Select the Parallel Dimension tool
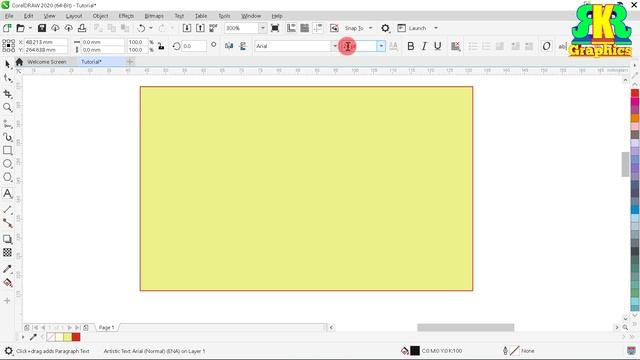The height and width of the screenshot is (360, 640). click(7, 209)
